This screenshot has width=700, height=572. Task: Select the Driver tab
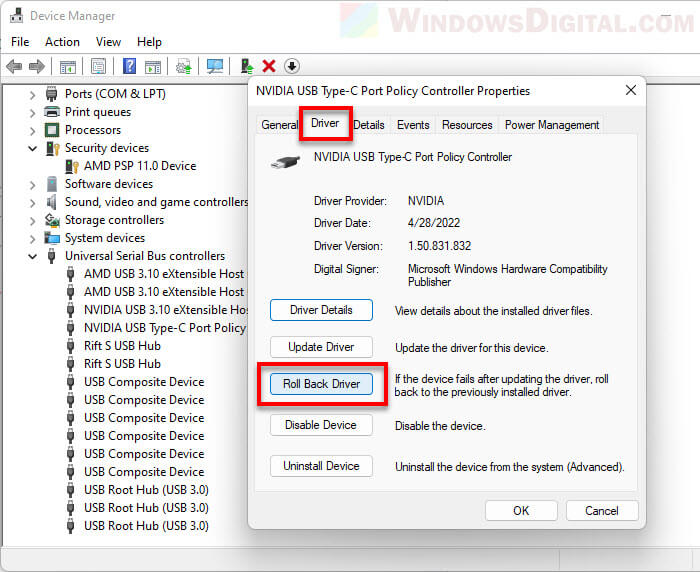click(325, 123)
